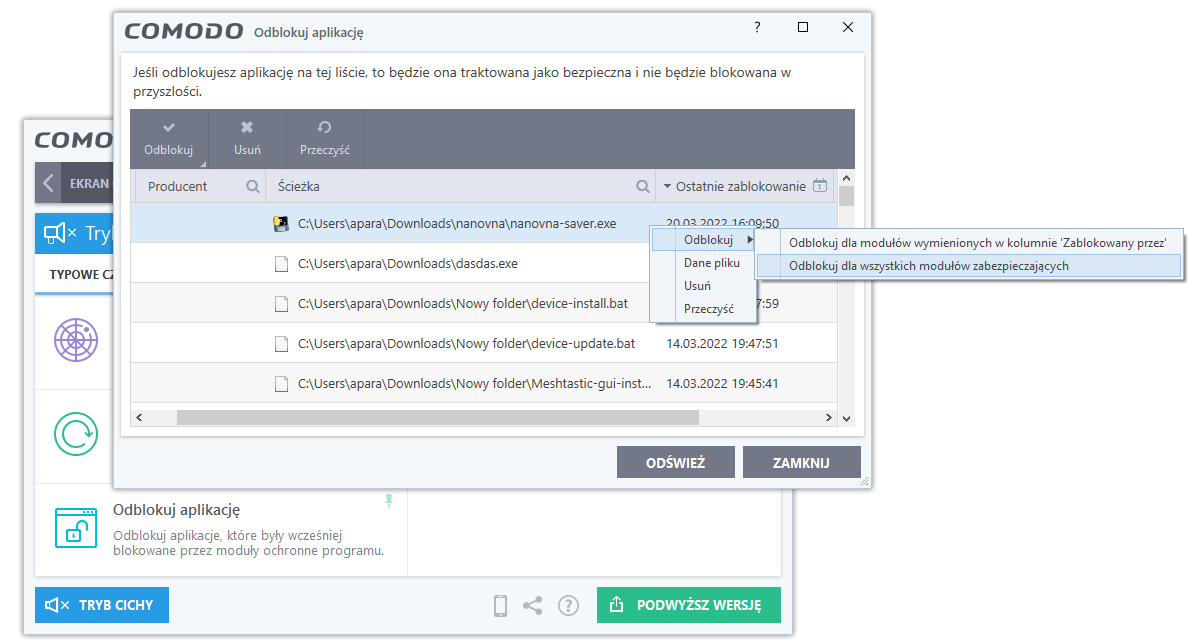Image resolution: width=1195 pixels, height=643 pixels.
Task: Click the Przeczyść toolbar button
Action: click(x=325, y=139)
